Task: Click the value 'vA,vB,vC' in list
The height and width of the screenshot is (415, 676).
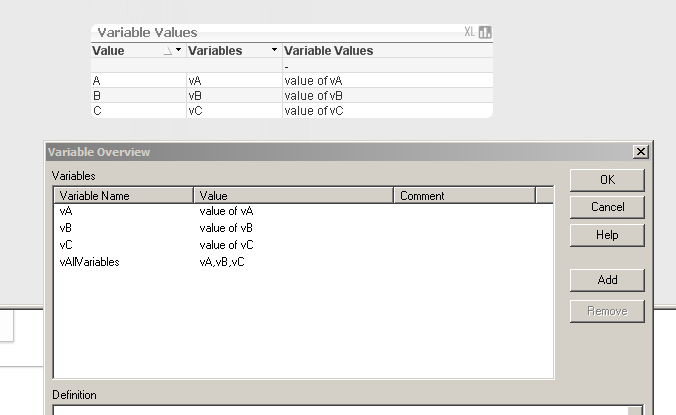Action: tap(222, 262)
